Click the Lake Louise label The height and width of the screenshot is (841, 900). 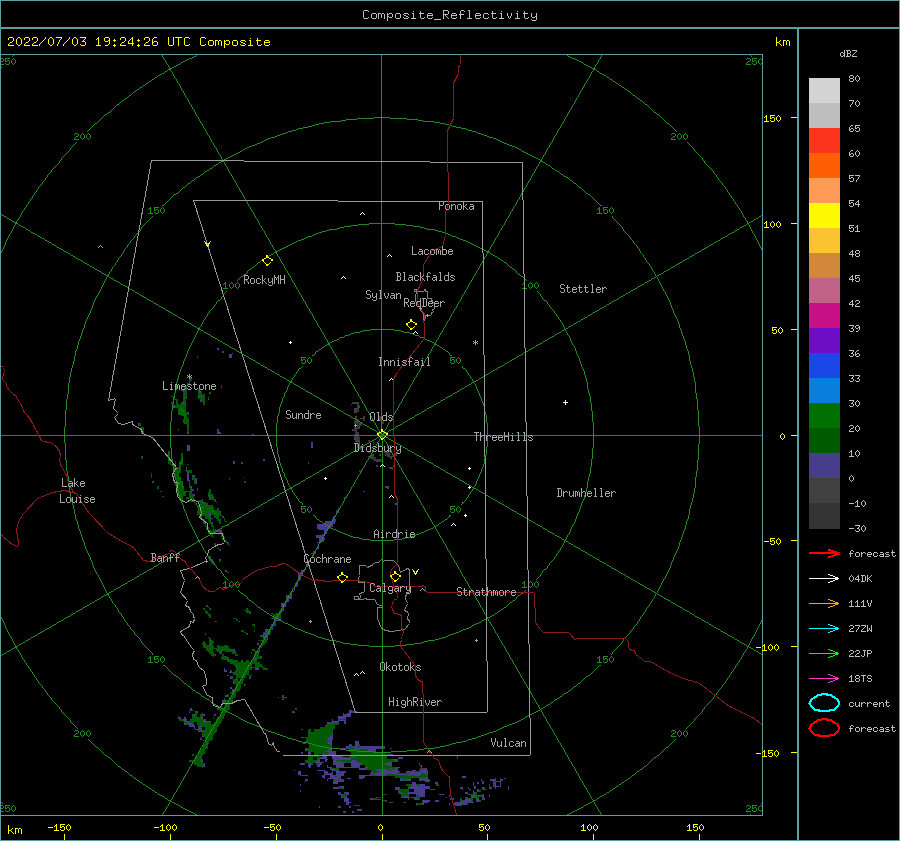point(77,491)
